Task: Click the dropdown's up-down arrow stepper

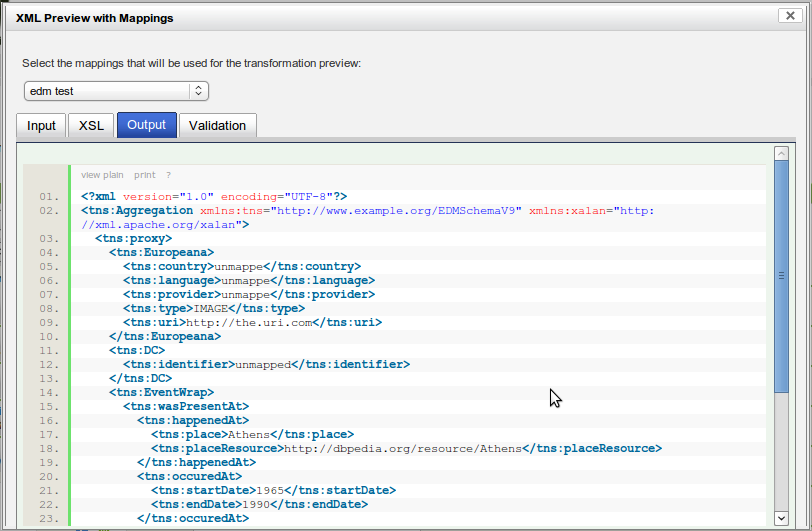Action: (x=198, y=91)
